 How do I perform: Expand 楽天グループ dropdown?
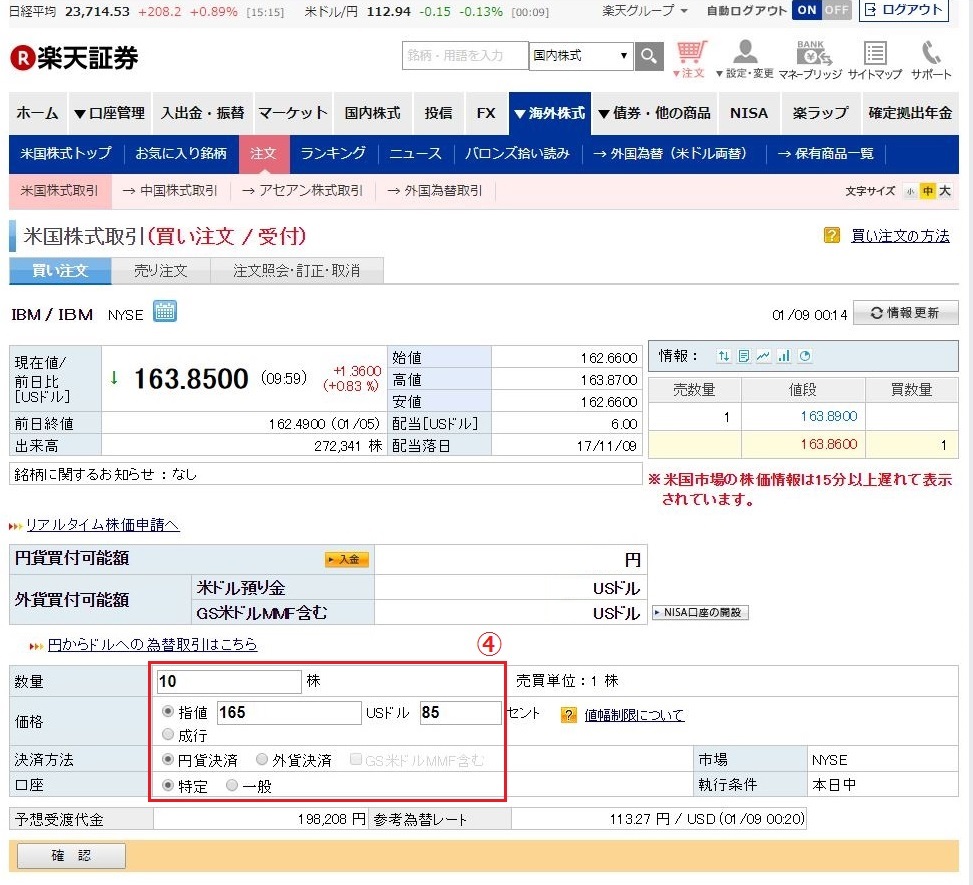click(x=645, y=11)
